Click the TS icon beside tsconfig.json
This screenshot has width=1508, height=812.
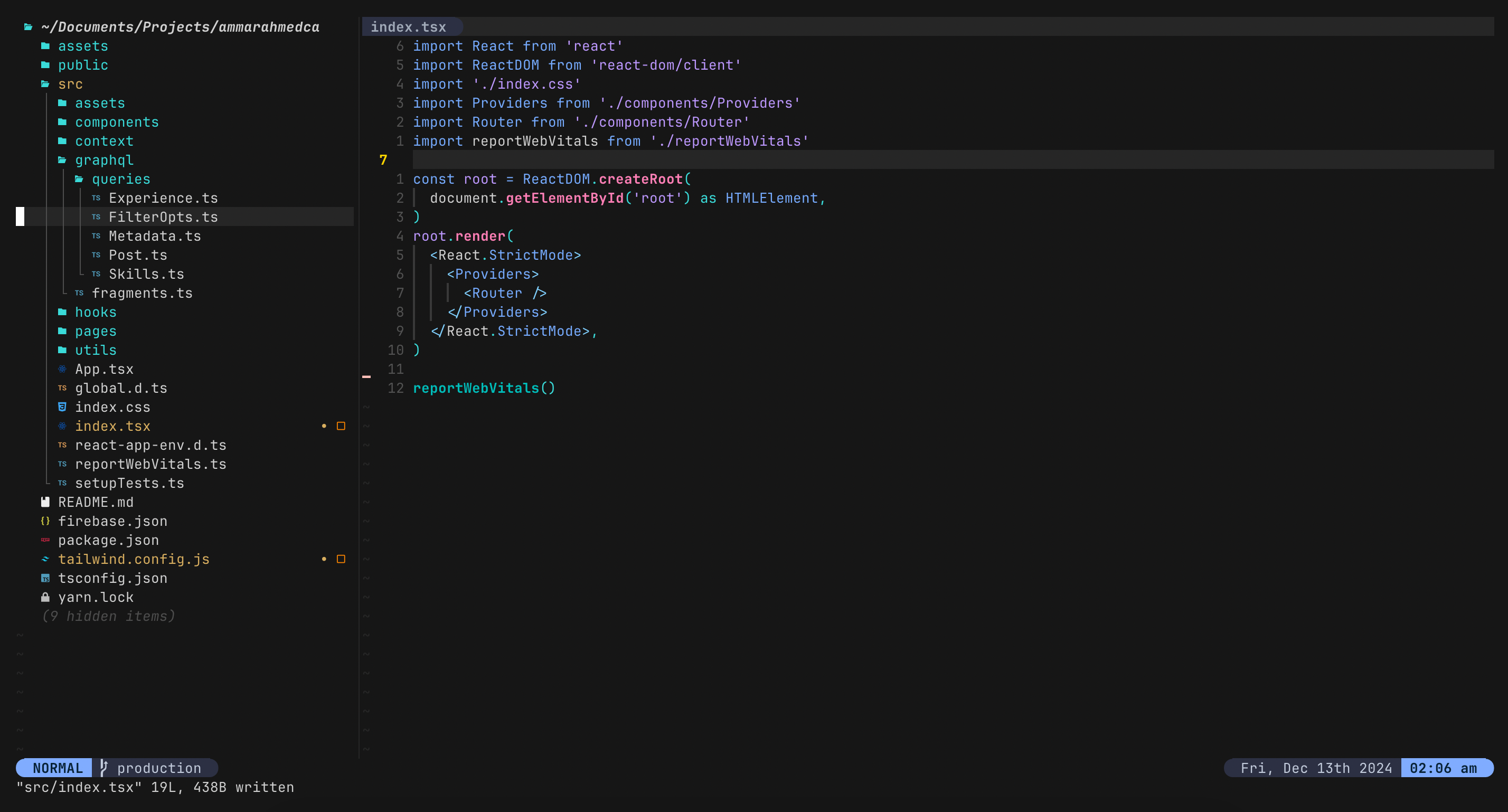[x=45, y=579]
